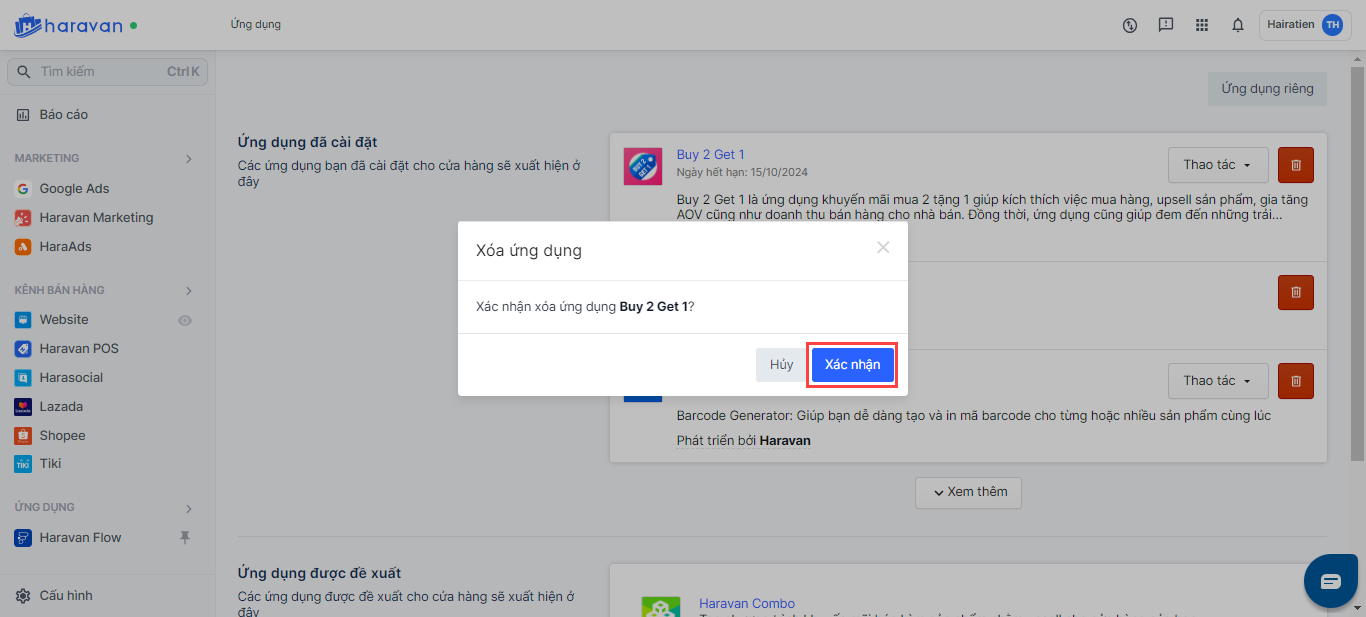The height and width of the screenshot is (617, 1366).
Task: Close the Xóa ứng dụng dialog
Action: 883,247
